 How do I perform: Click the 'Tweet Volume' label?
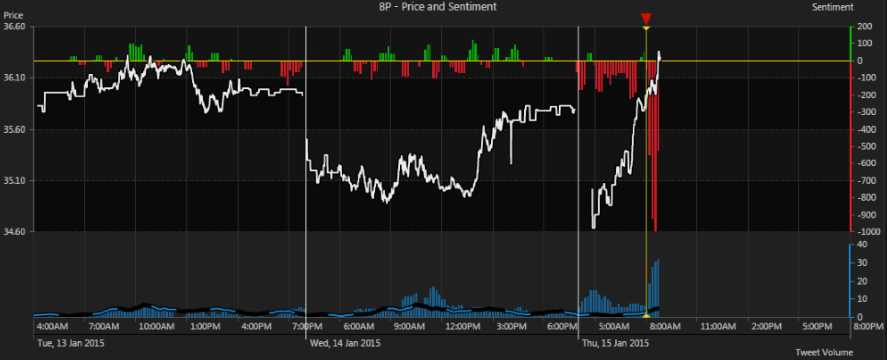(x=824, y=353)
